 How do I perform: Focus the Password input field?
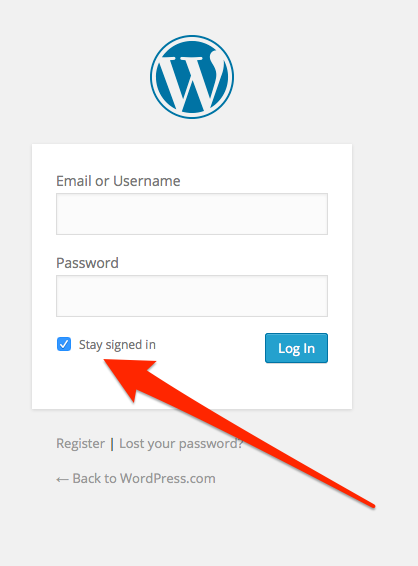(192, 296)
